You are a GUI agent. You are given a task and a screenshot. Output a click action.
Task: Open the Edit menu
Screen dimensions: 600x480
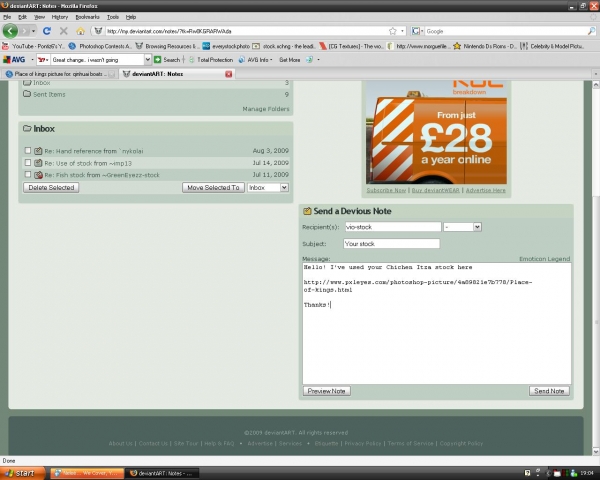pyautogui.click(x=23, y=17)
